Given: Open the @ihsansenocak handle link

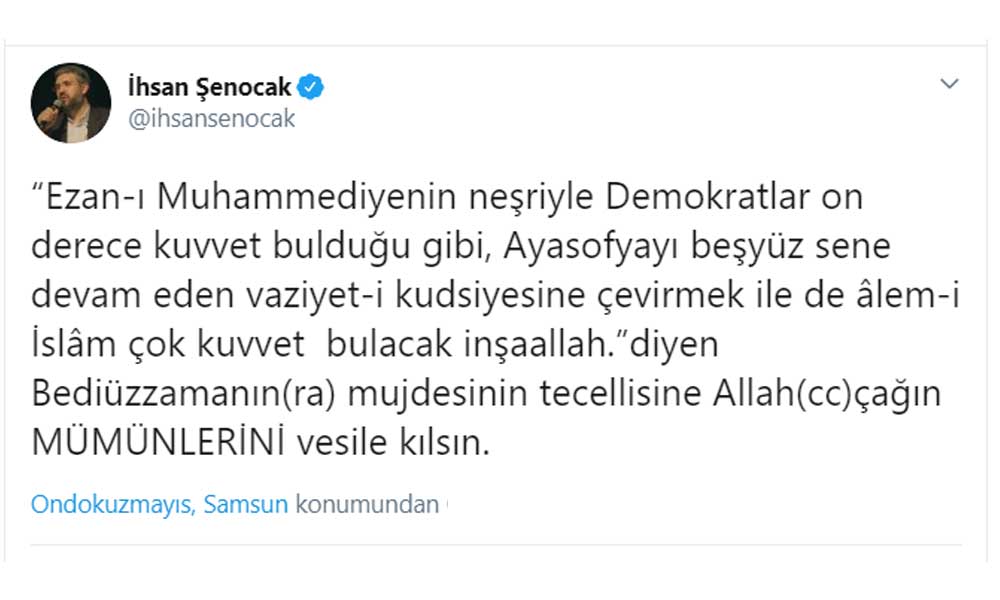Looking at the screenshot, I should tap(212, 119).
